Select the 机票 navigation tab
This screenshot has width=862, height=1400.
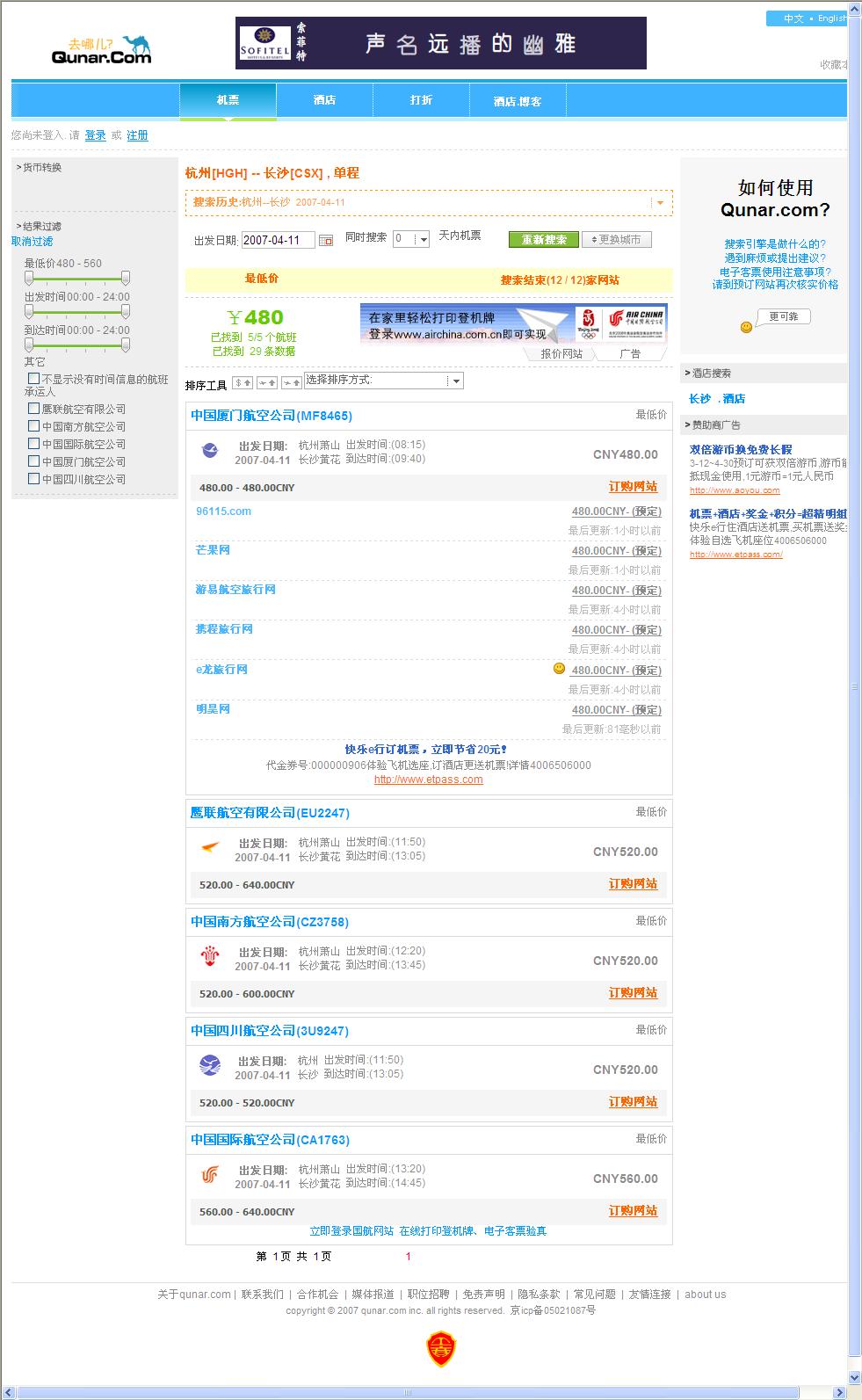[x=228, y=100]
